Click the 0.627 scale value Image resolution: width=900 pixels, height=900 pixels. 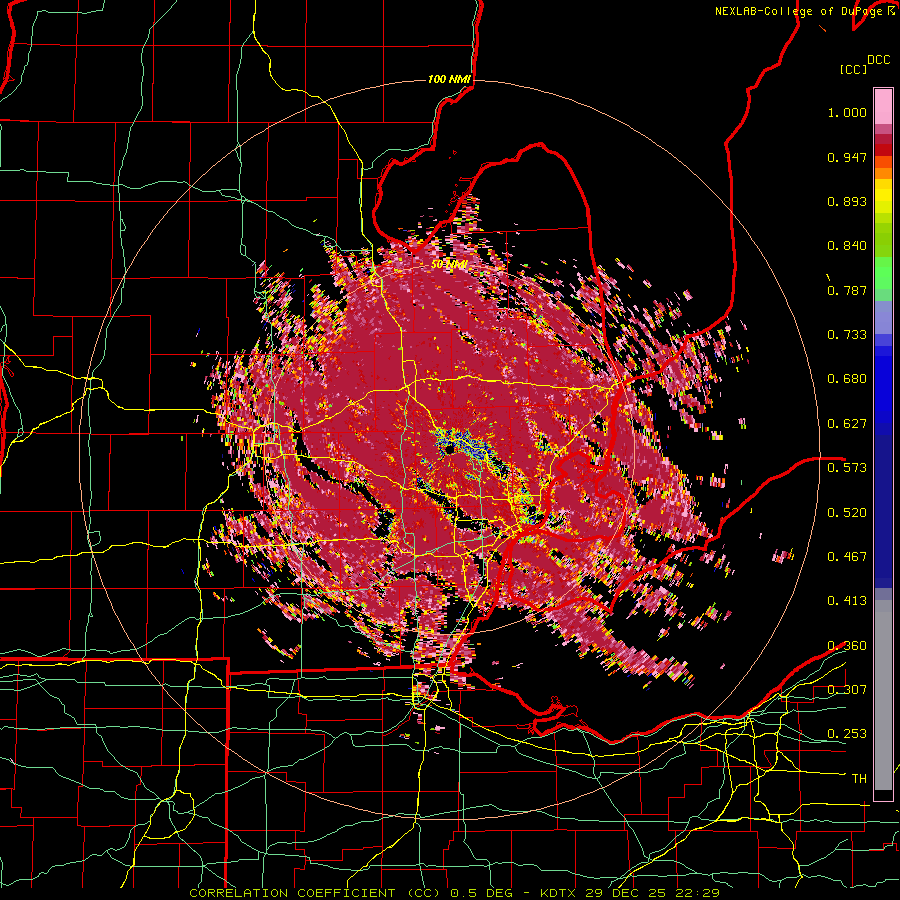click(x=847, y=424)
